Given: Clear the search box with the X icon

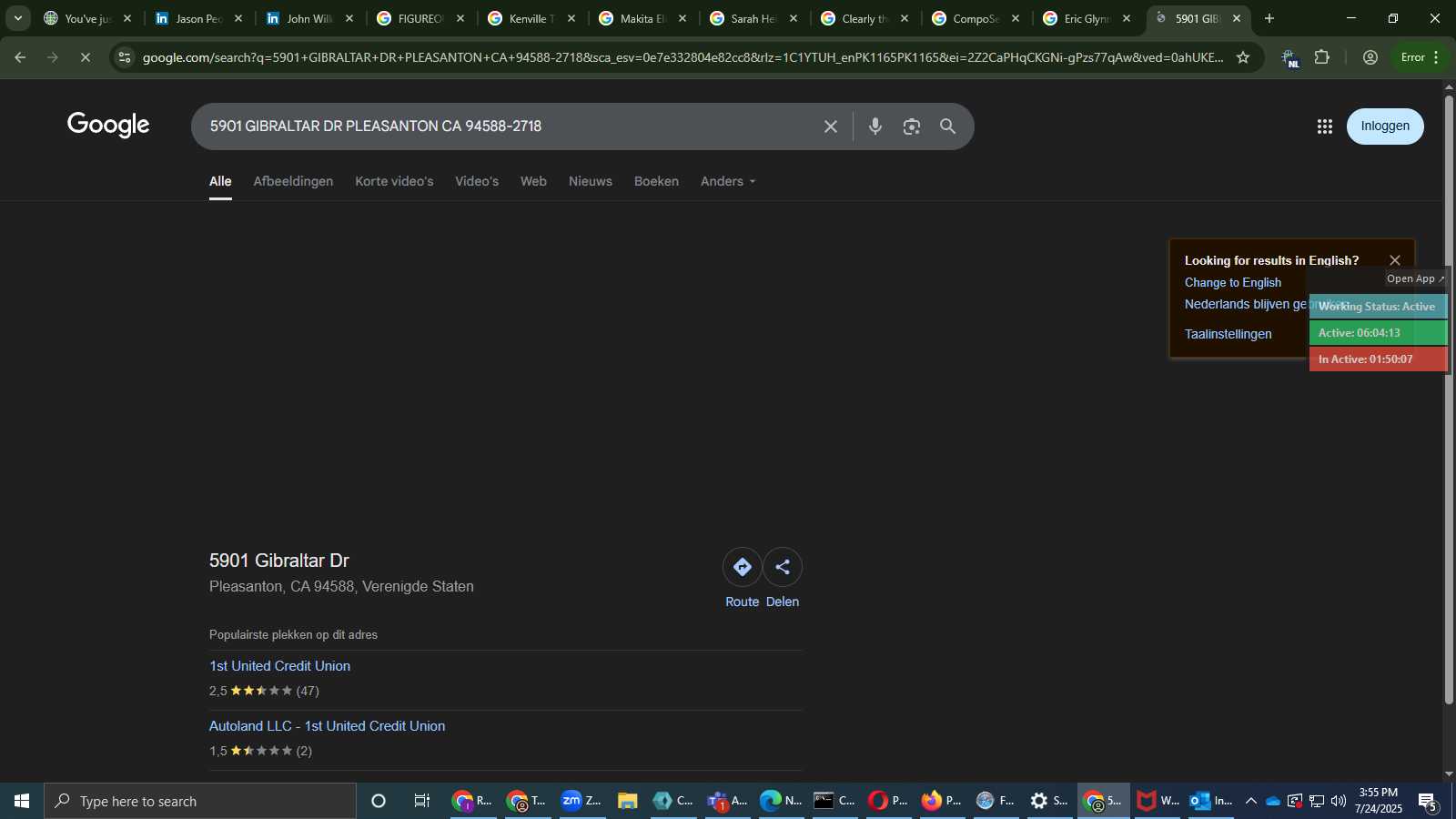Looking at the screenshot, I should click(x=830, y=126).
